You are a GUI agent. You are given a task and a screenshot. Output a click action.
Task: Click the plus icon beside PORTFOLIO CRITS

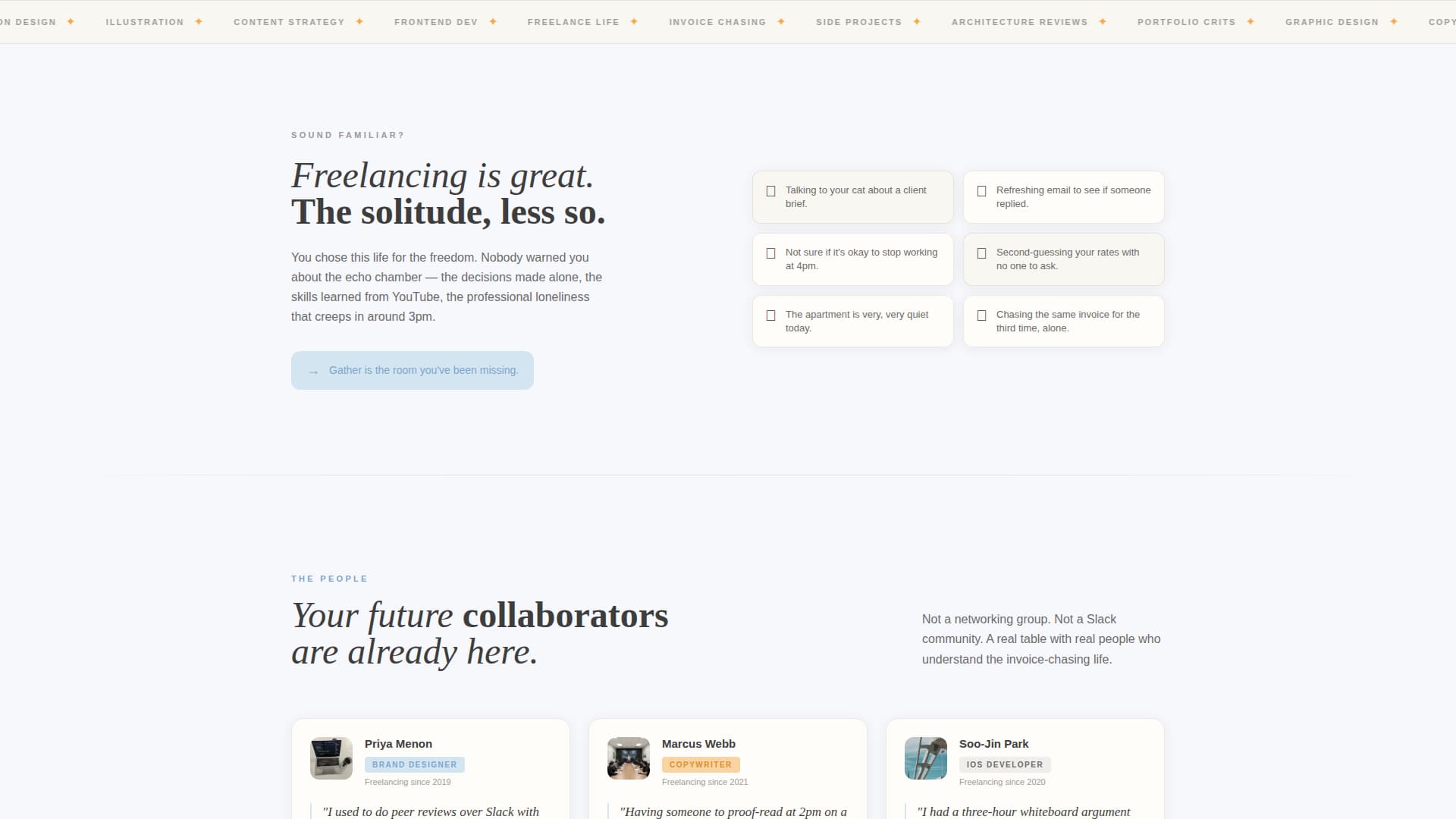tap(1248, 22)
